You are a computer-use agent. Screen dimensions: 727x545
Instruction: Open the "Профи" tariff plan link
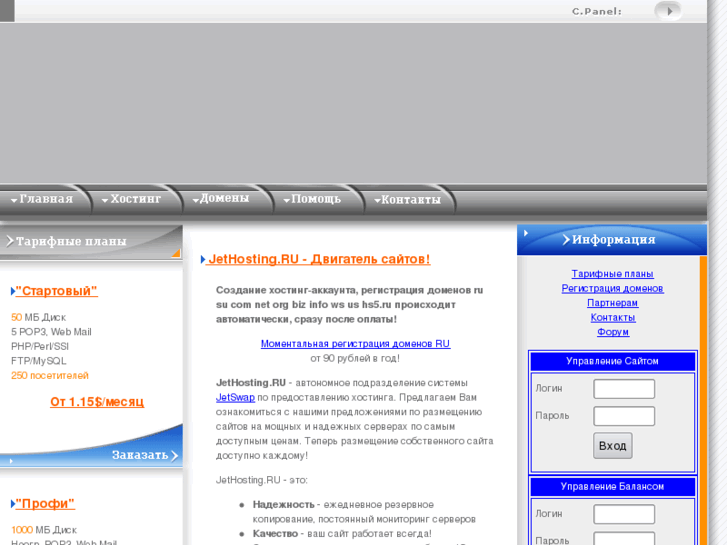pos(45,504)
